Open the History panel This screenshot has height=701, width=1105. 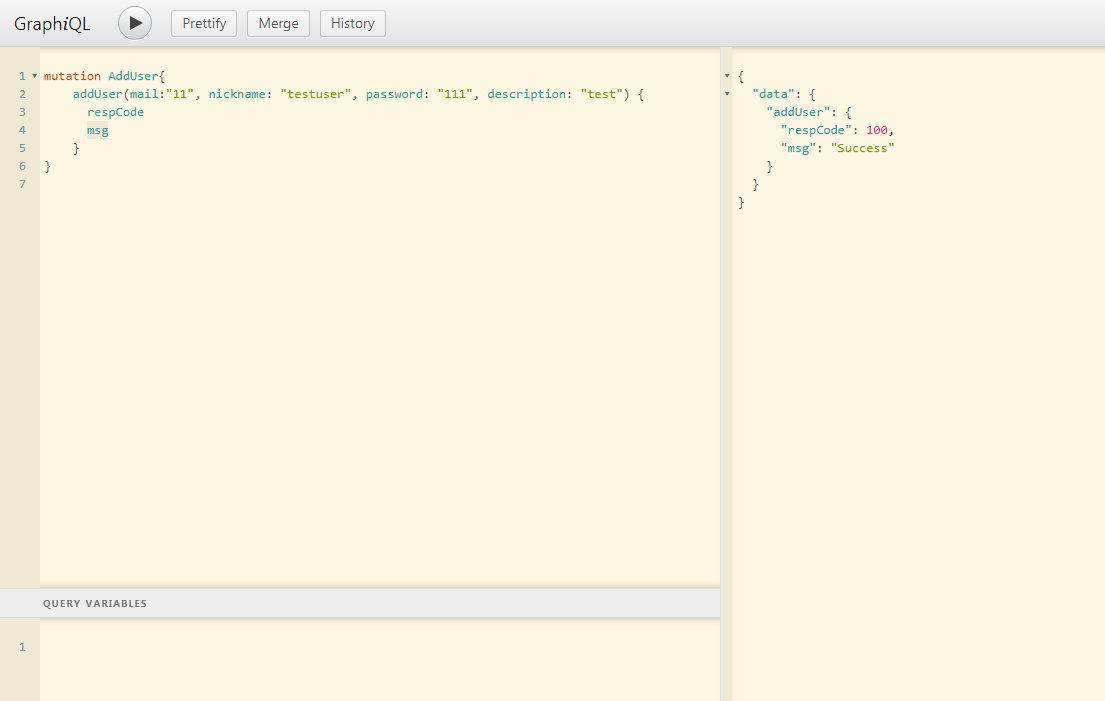352,23
